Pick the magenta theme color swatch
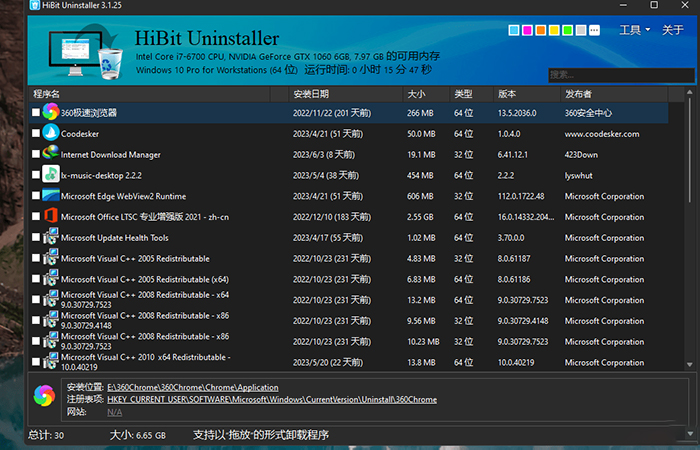Viewport: 700px width, 450px height. pyautogui.click(x=527, y=30)
